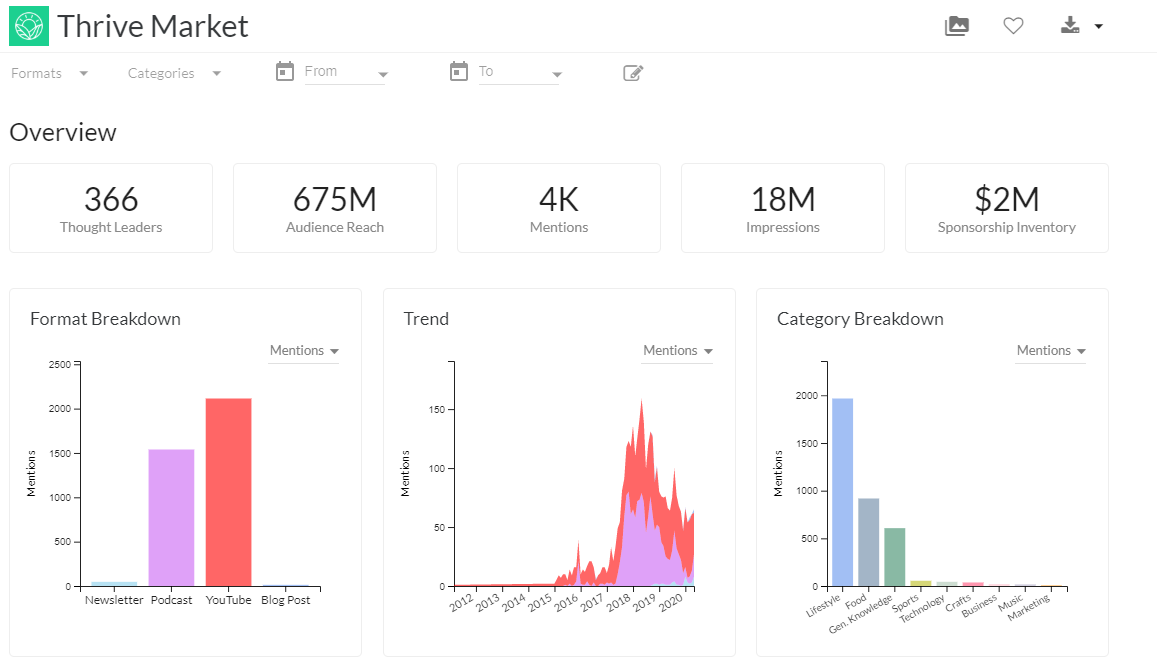Viewport: 1157px width, 666px height.
Task: Click the Sports category axis label
Action: 905,603
